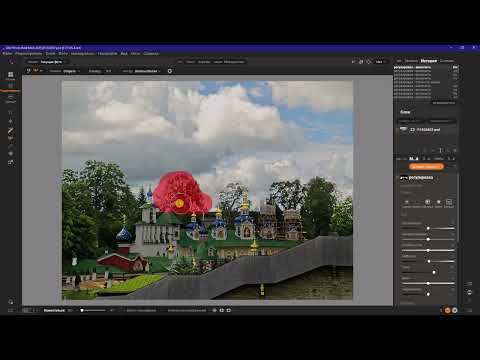This screenshot has width=480, height=360.
Task: Click the gear icon in the tool options bar
Action: coord(170,71)
